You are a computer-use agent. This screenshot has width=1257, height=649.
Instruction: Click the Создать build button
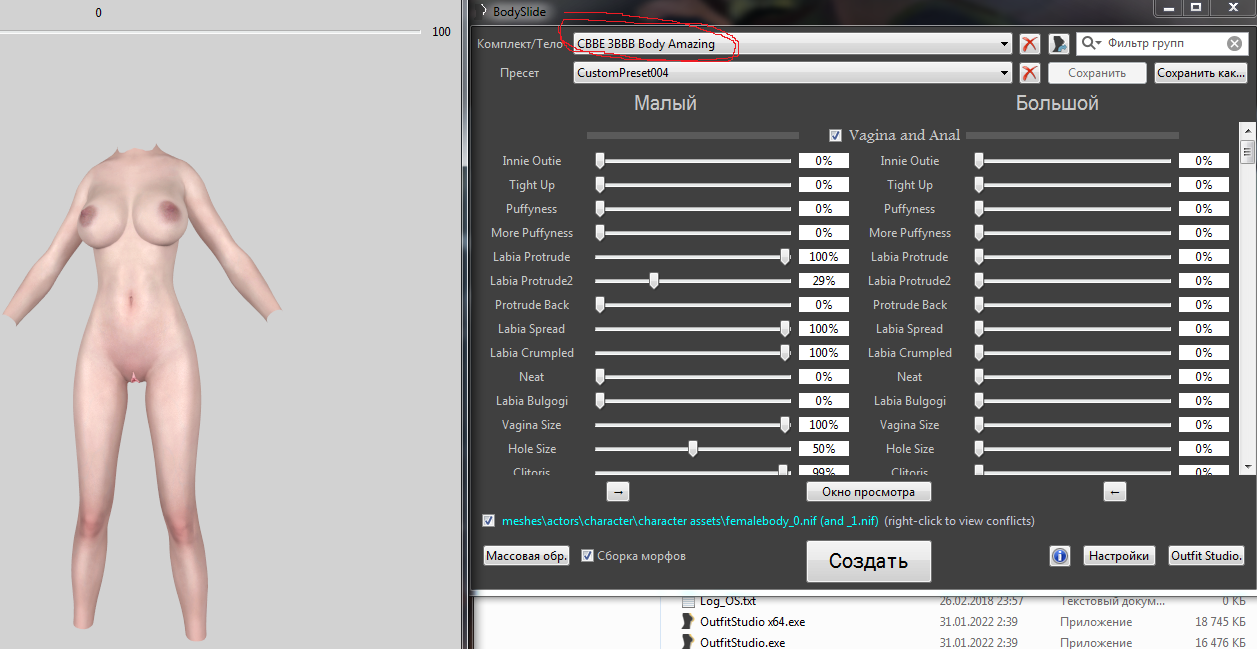point(868,561)
